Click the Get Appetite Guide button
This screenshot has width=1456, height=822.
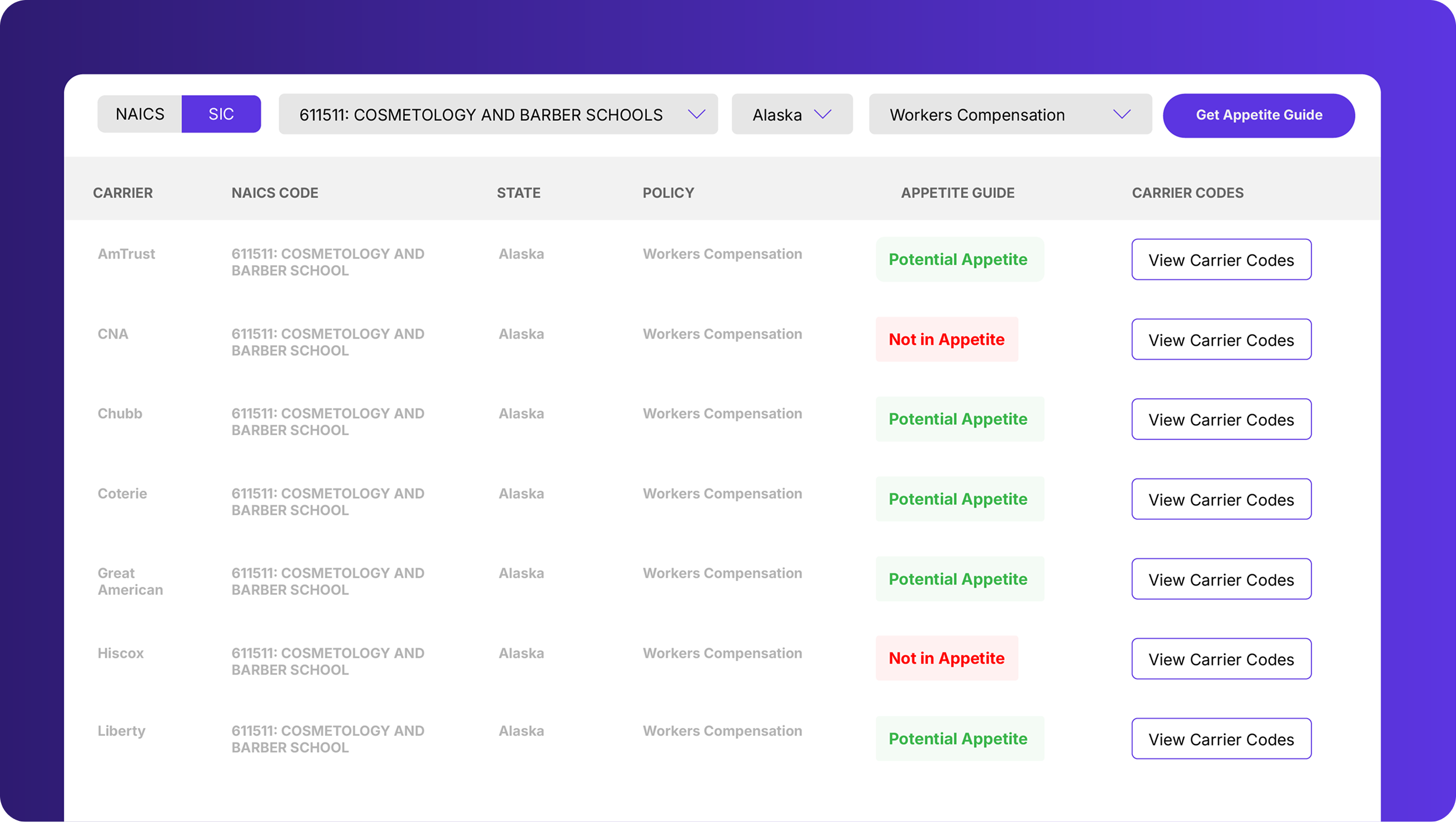pyautogui.click(x=1258, y=115)
